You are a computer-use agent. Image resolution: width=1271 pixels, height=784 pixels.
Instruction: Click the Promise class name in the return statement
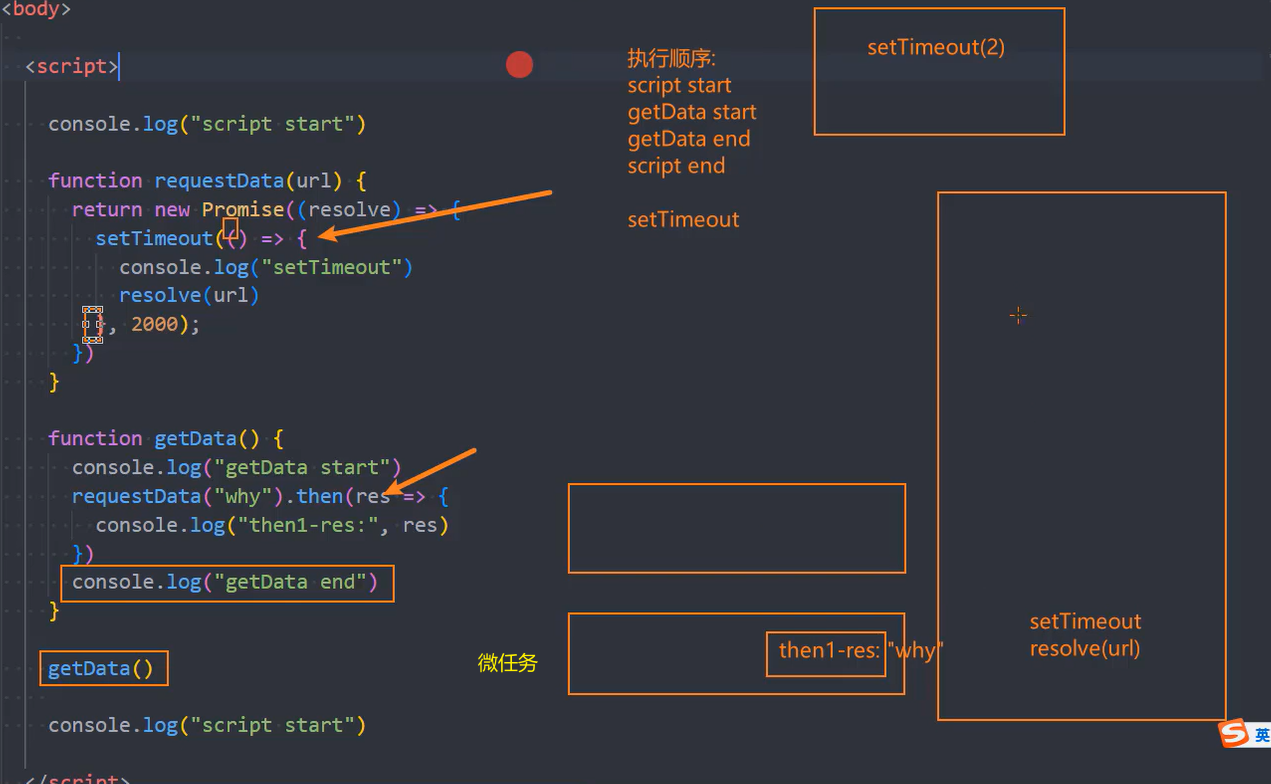coord(243,210)
